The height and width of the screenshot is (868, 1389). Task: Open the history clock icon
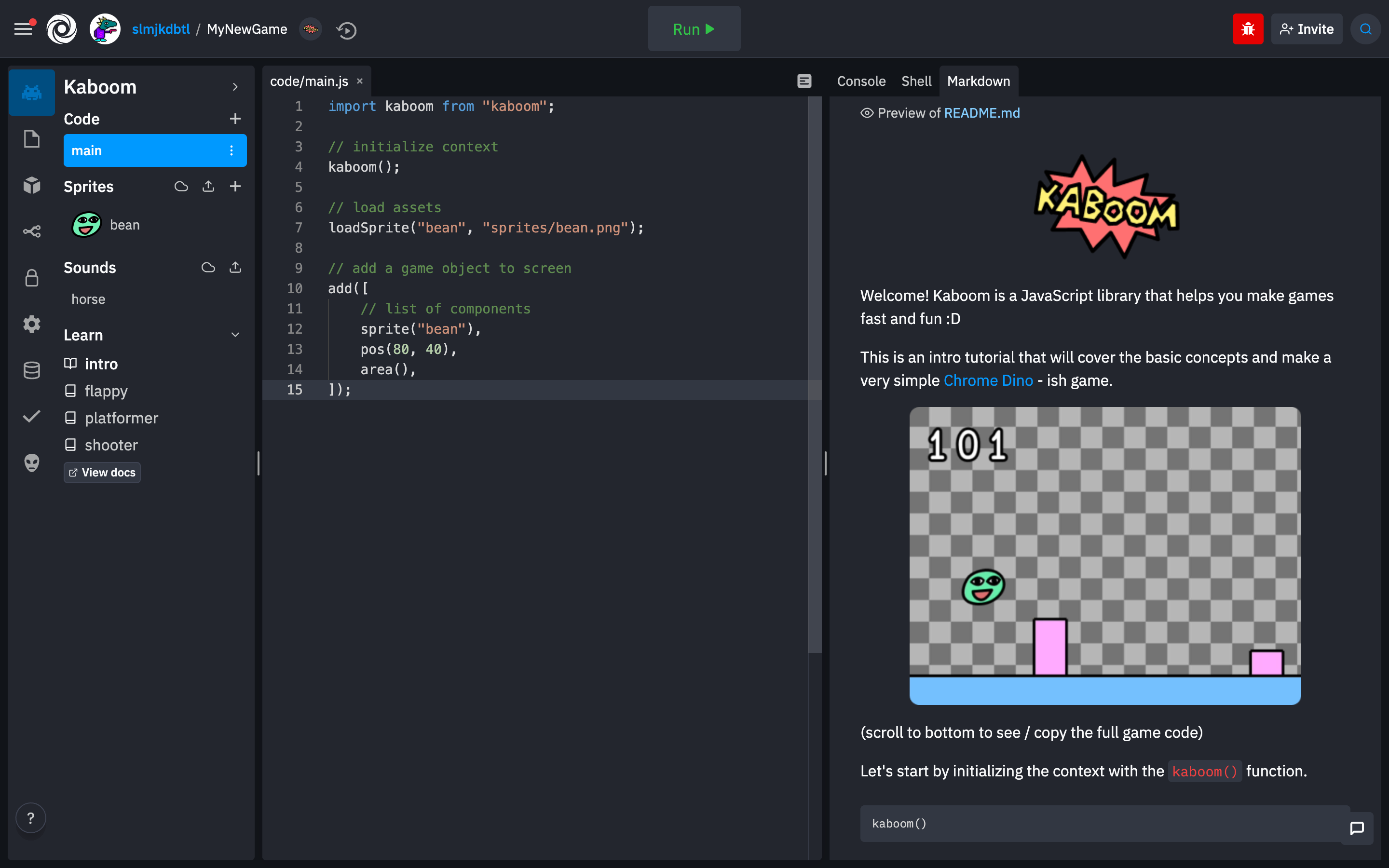click(347, 30)
